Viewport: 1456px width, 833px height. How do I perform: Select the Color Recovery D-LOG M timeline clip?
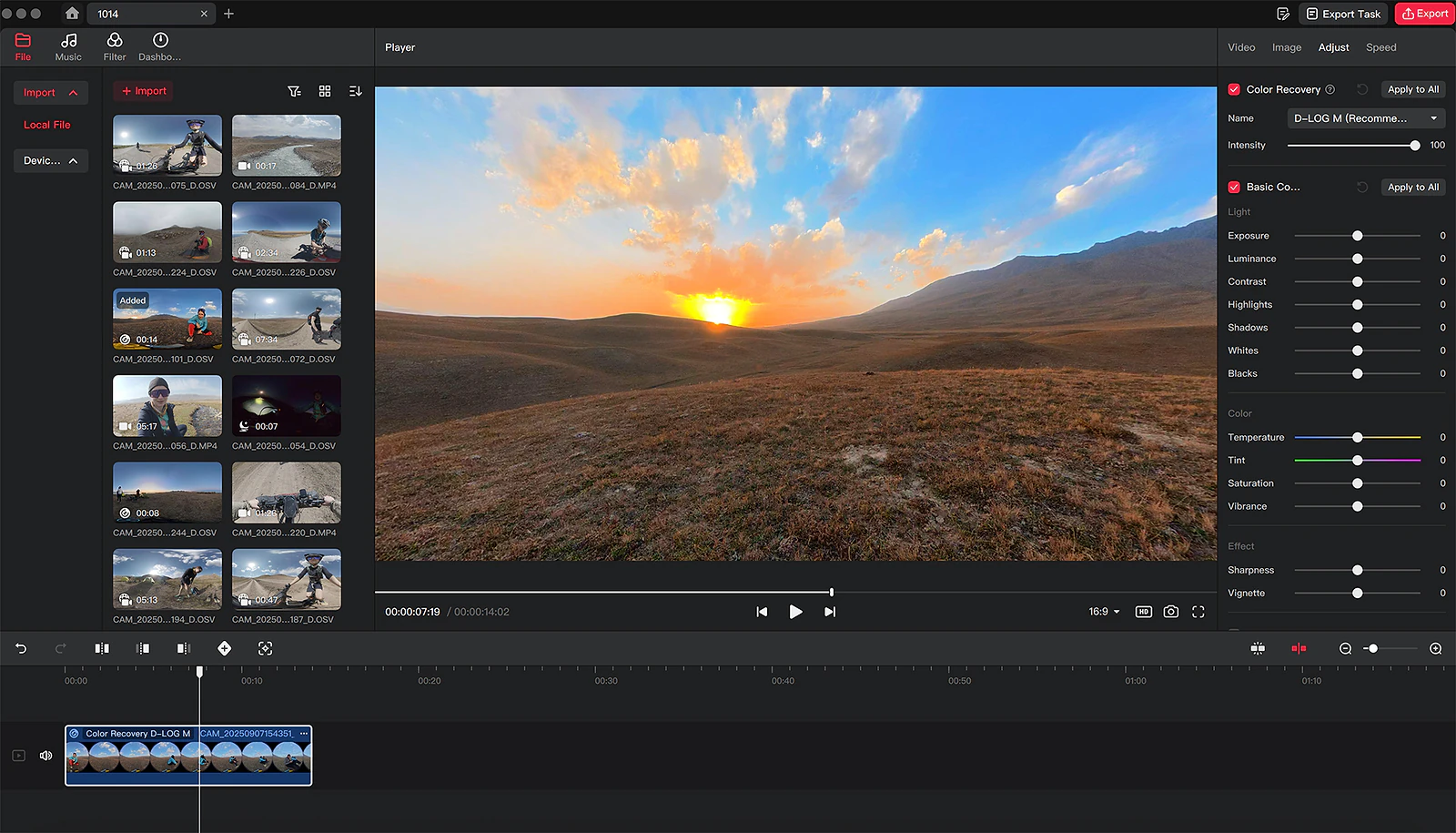pos(188,756)
